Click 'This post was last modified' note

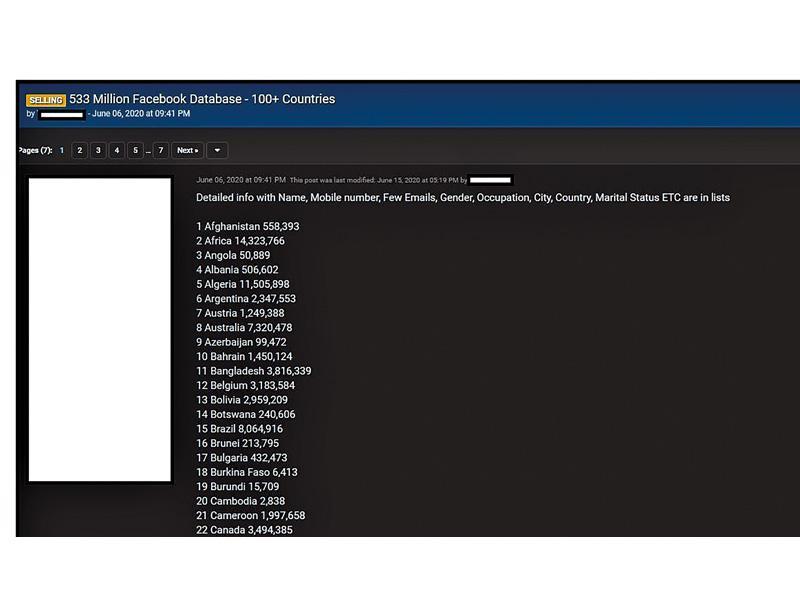[379, 180]
